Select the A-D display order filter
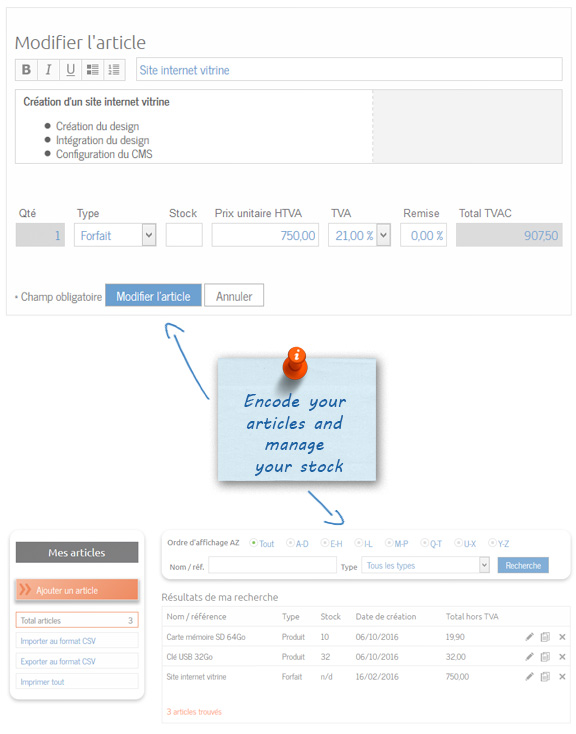The width and height of the screenshot is (576, 734). (290, 543)
